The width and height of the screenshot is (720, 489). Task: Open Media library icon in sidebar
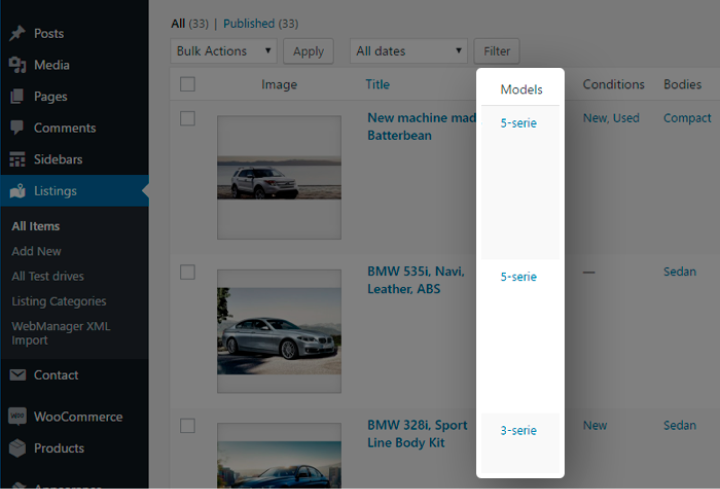coord(17,65)
